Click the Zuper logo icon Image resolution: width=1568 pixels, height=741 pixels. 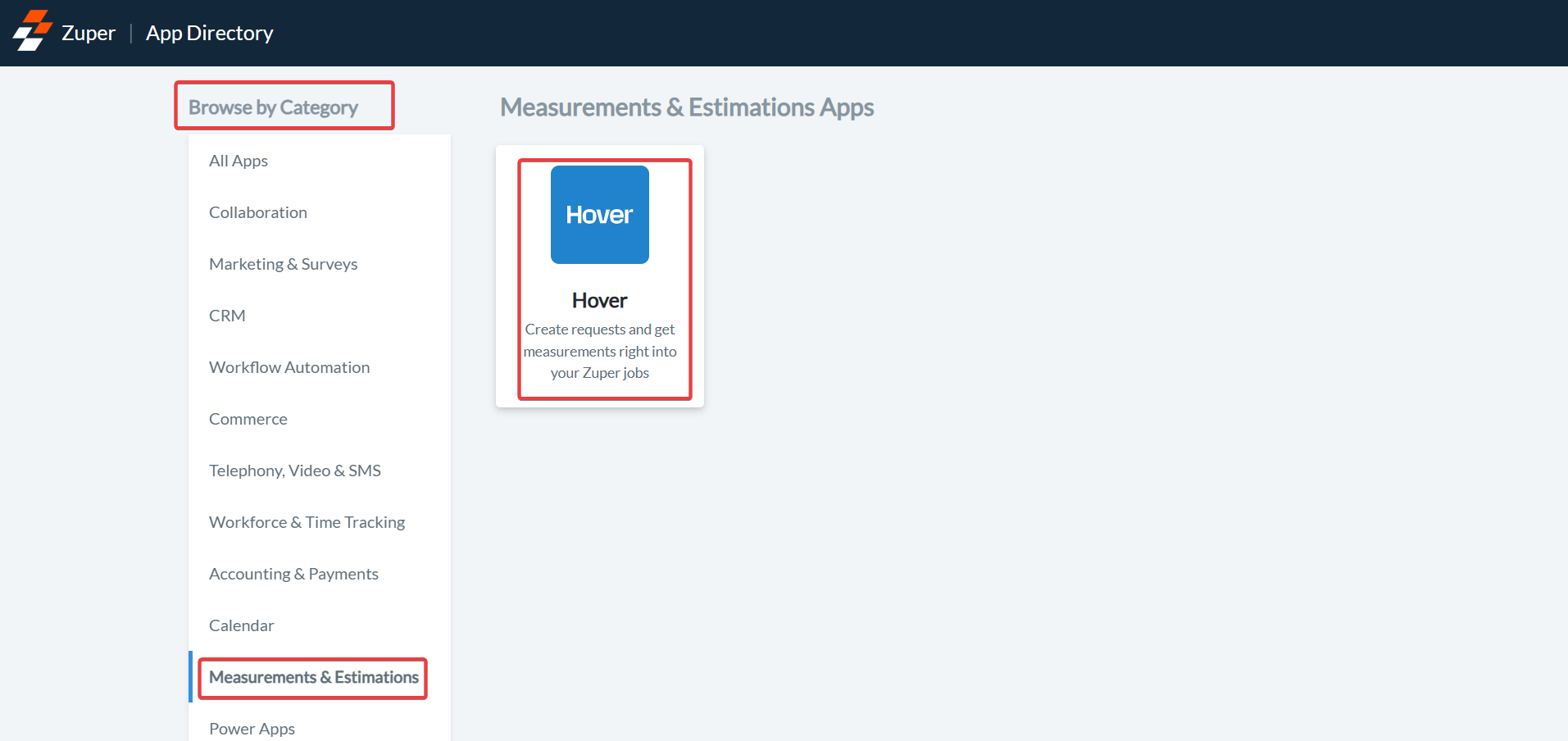[x=33, y=31]
